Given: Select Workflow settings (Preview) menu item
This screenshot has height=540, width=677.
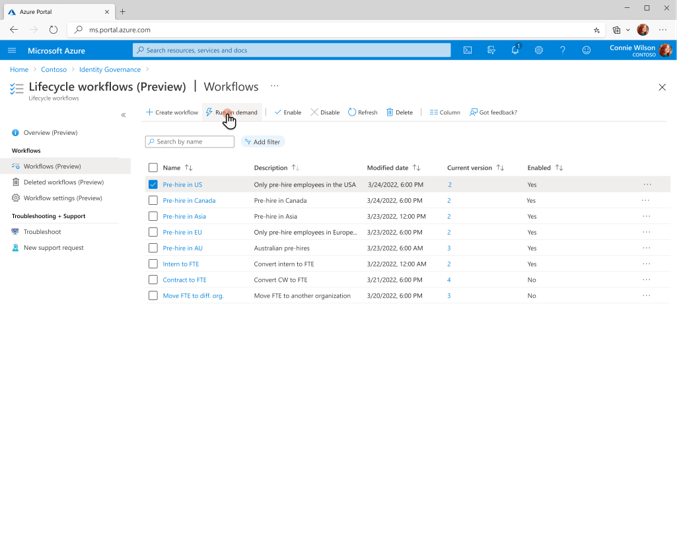Looking at the screenshot, I should coord(62,198).
